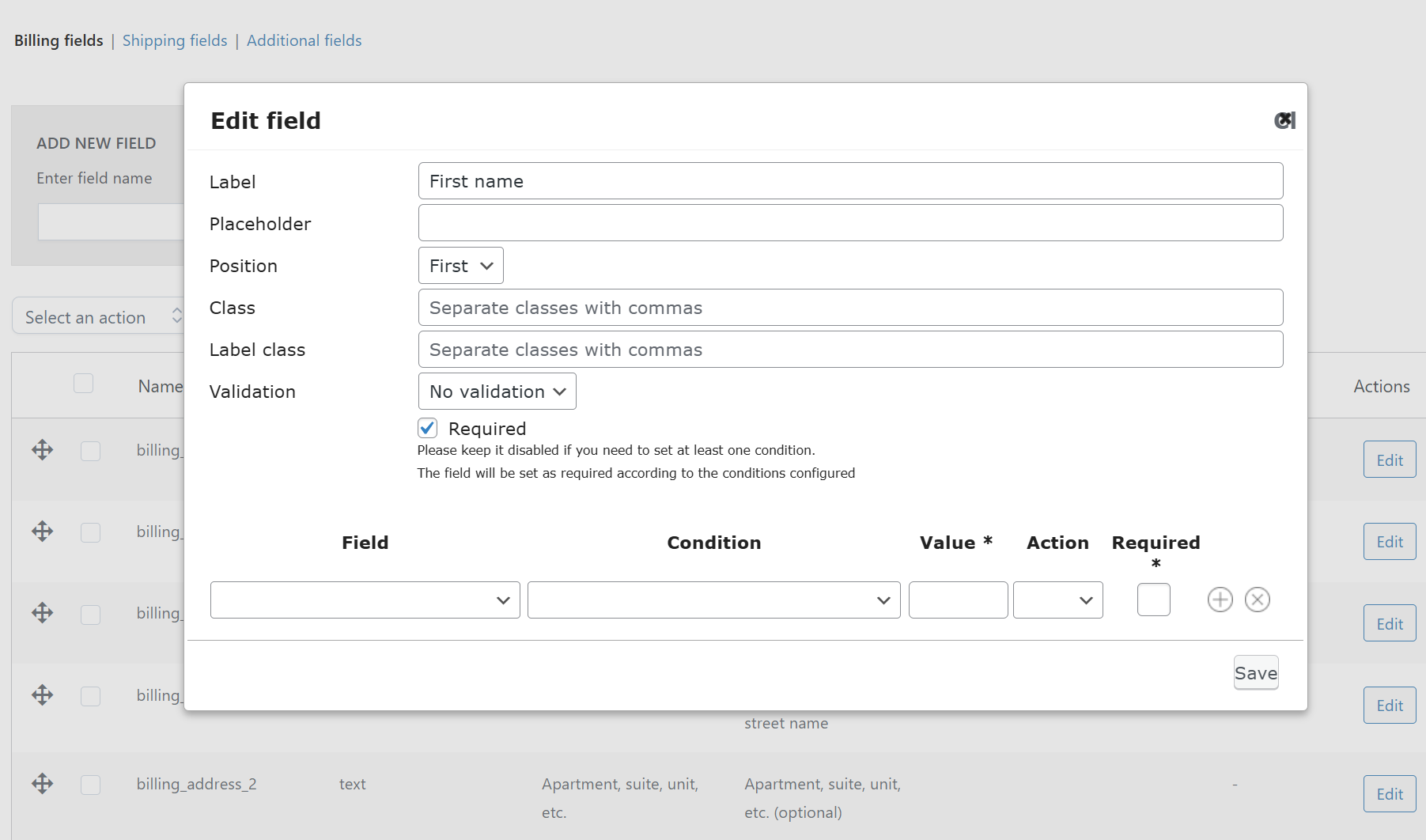Open the Validation dropdown
Screen dimensions: 1426x840
[x=497, y=392]
